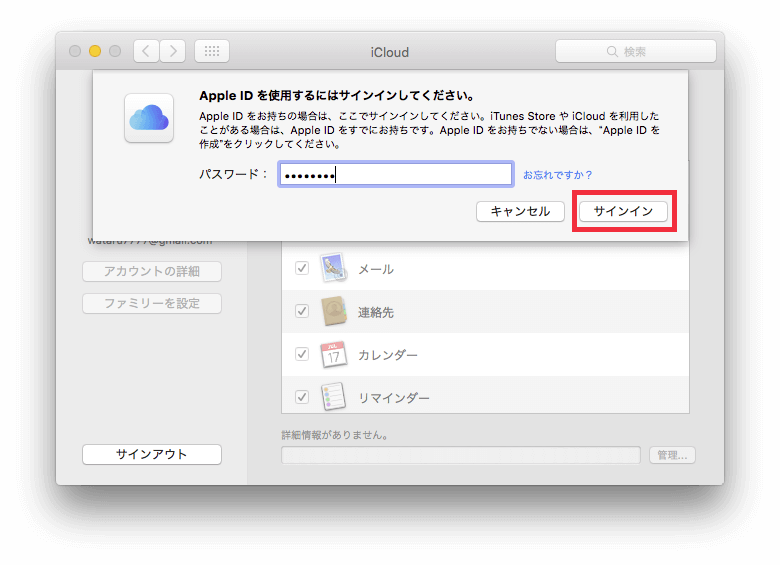This screenshot has height=565, width=780.
Task: Toggle the カレンダー checkbox
Action: [x=302, y=354]
